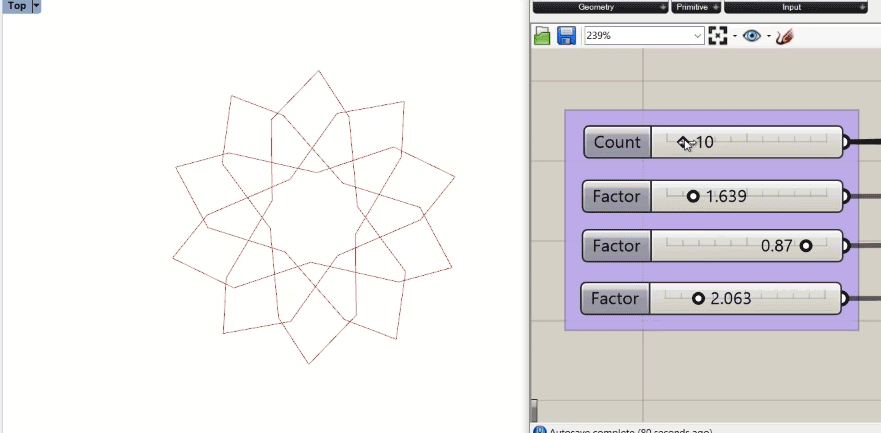Select the Top viewport title tab
Viewport: 881px width, 433px height.
click(17, 6)
